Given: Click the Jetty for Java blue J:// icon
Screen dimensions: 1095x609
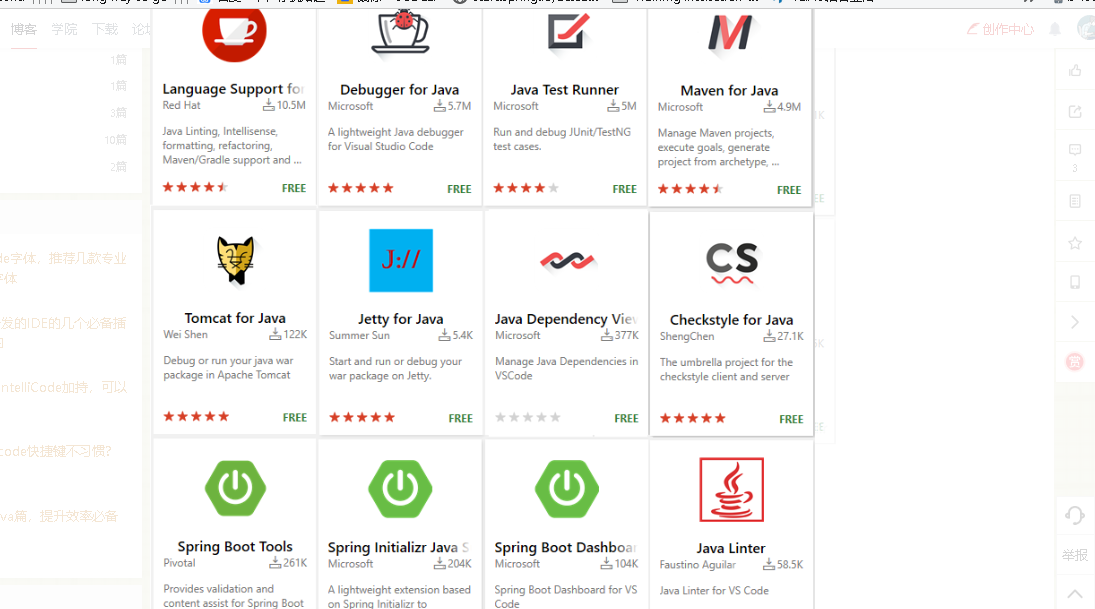Looking at the screenshot, I should tap(401, 261).
